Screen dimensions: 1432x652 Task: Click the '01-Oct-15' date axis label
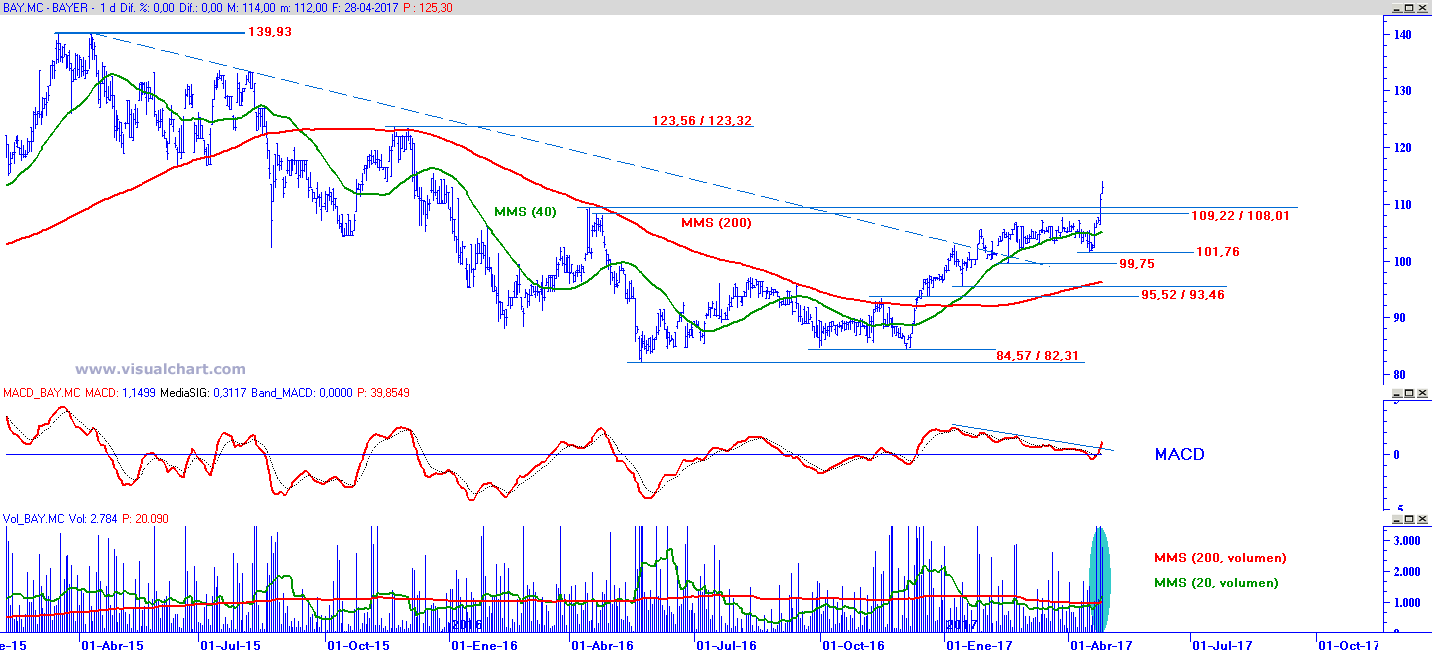358,646
